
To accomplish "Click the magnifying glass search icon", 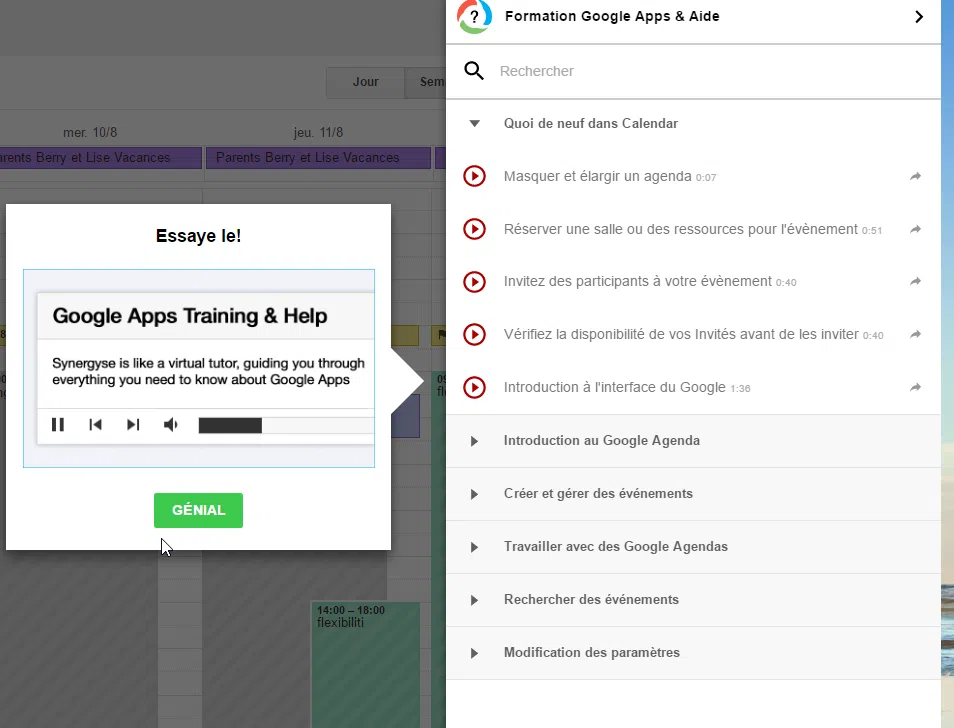I will (x=474, y=71).
